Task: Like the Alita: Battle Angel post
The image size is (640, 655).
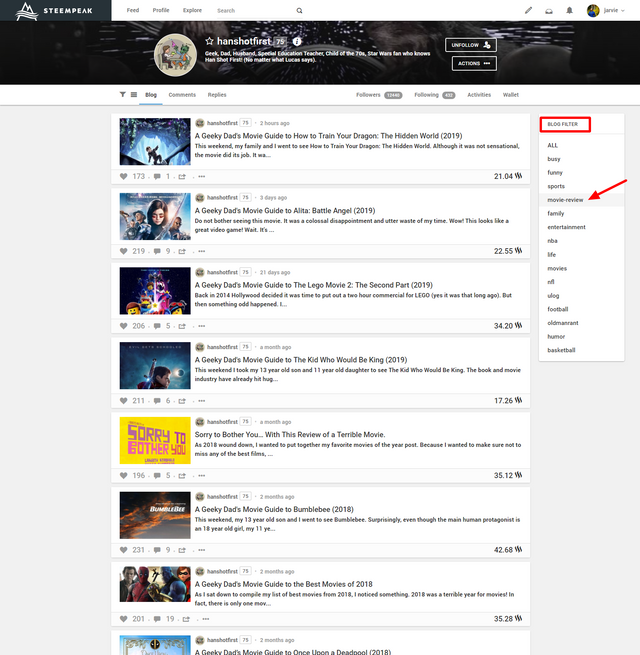Action: click(124, 251)
